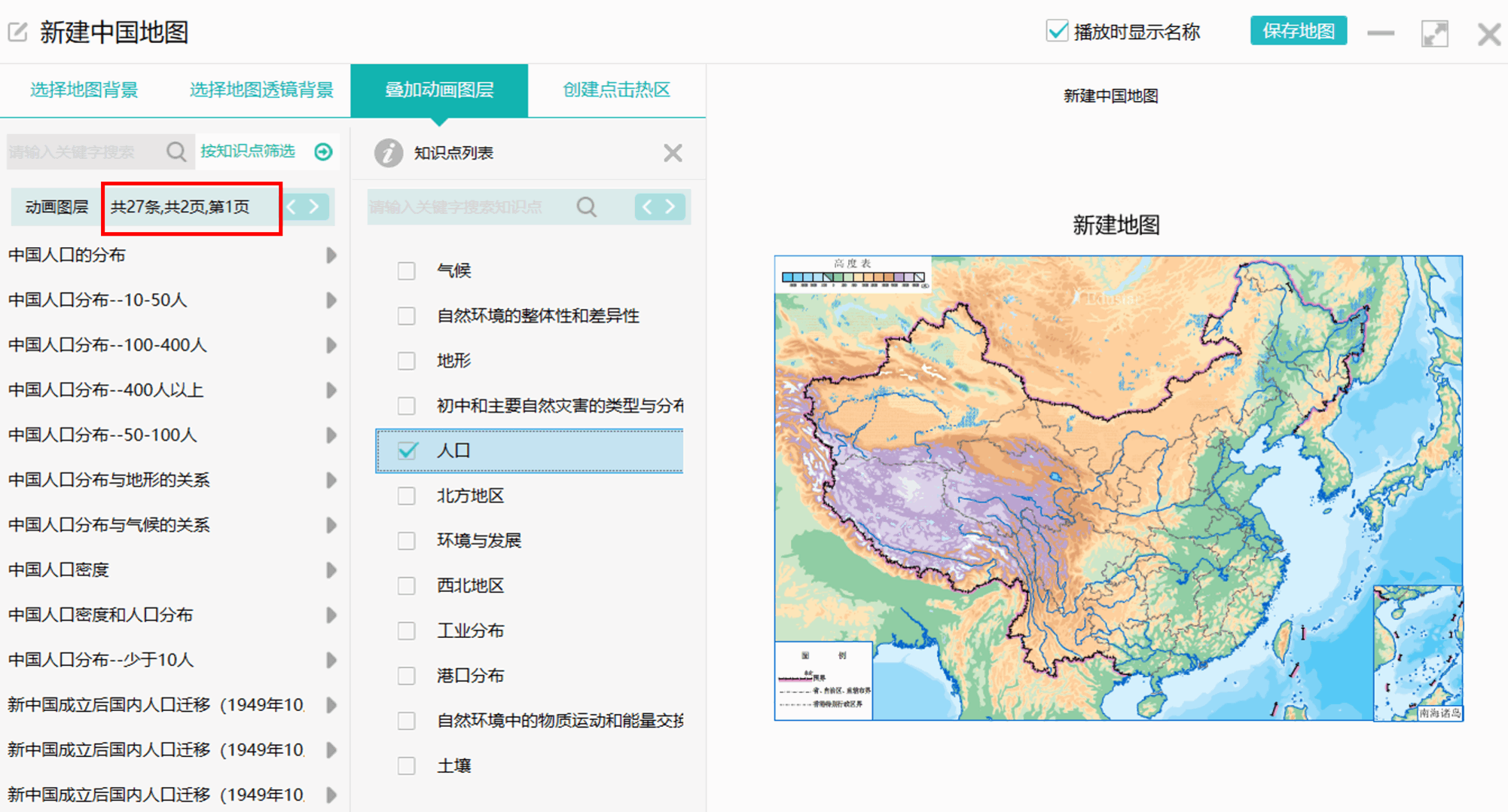Viewport: 1508px width, 812px height.
Task: Go to previous page of animation layers
Action: [x=293, y=206]
